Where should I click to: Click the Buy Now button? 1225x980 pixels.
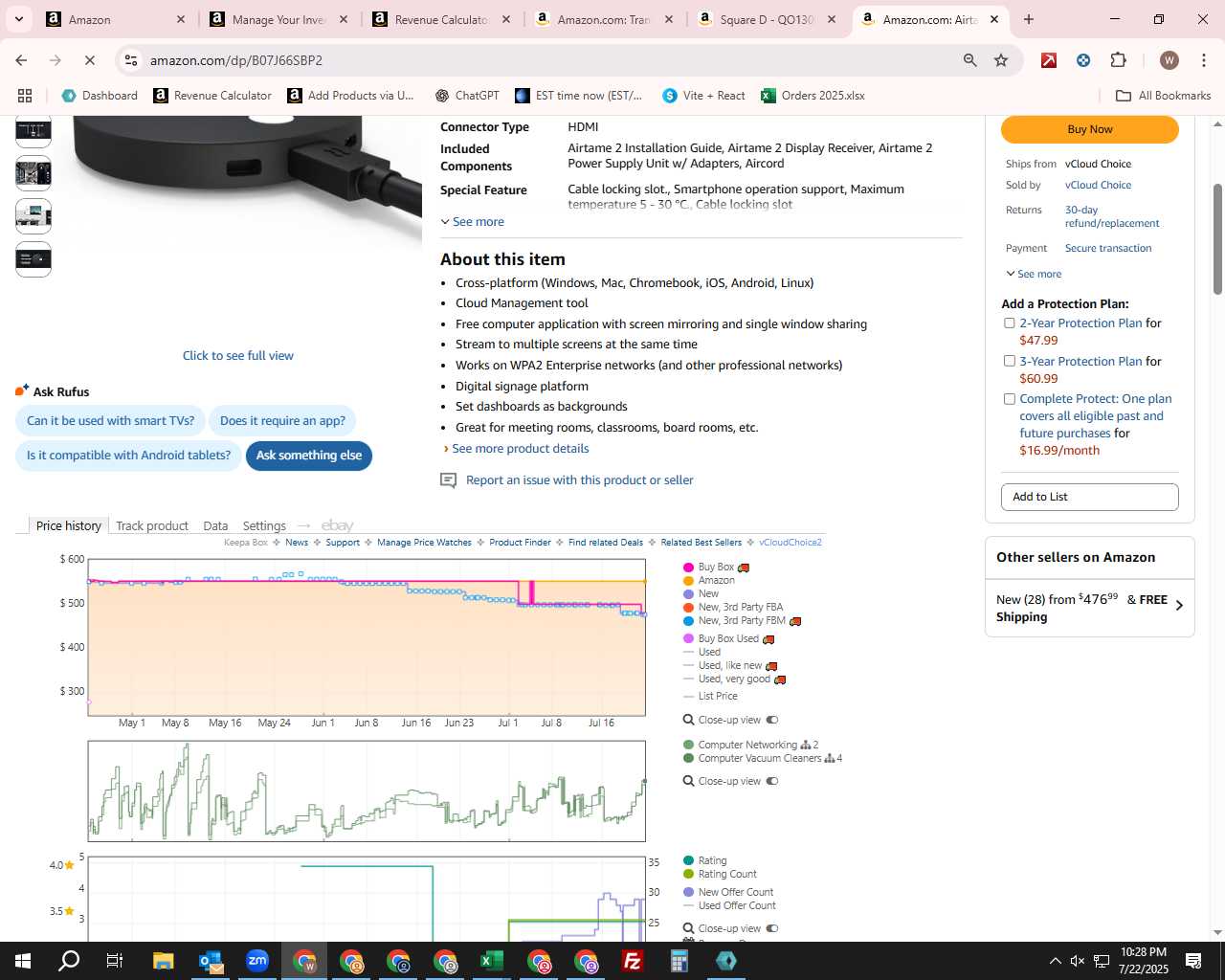1089,129
